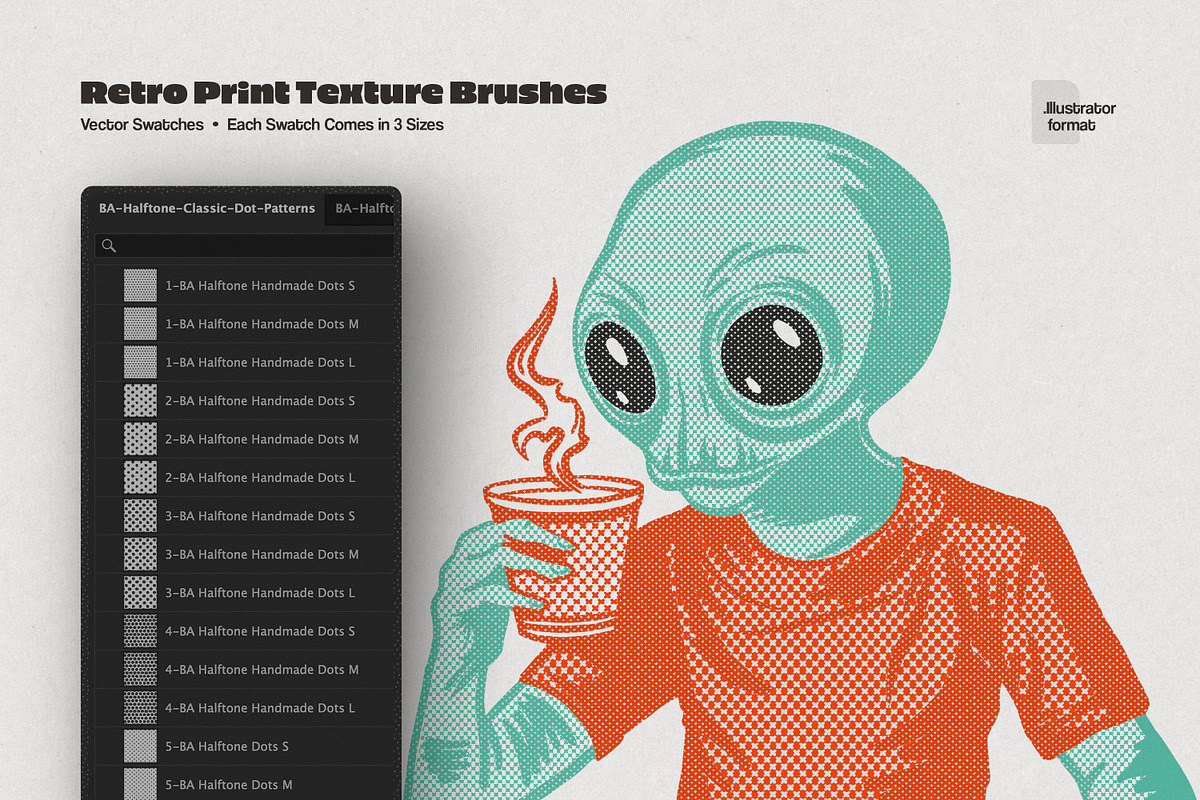Select the 1-BA Halftone Handmade Dots S swatch thumbnail
Screen dimensions: 1200x800
(x=140, y=286)
